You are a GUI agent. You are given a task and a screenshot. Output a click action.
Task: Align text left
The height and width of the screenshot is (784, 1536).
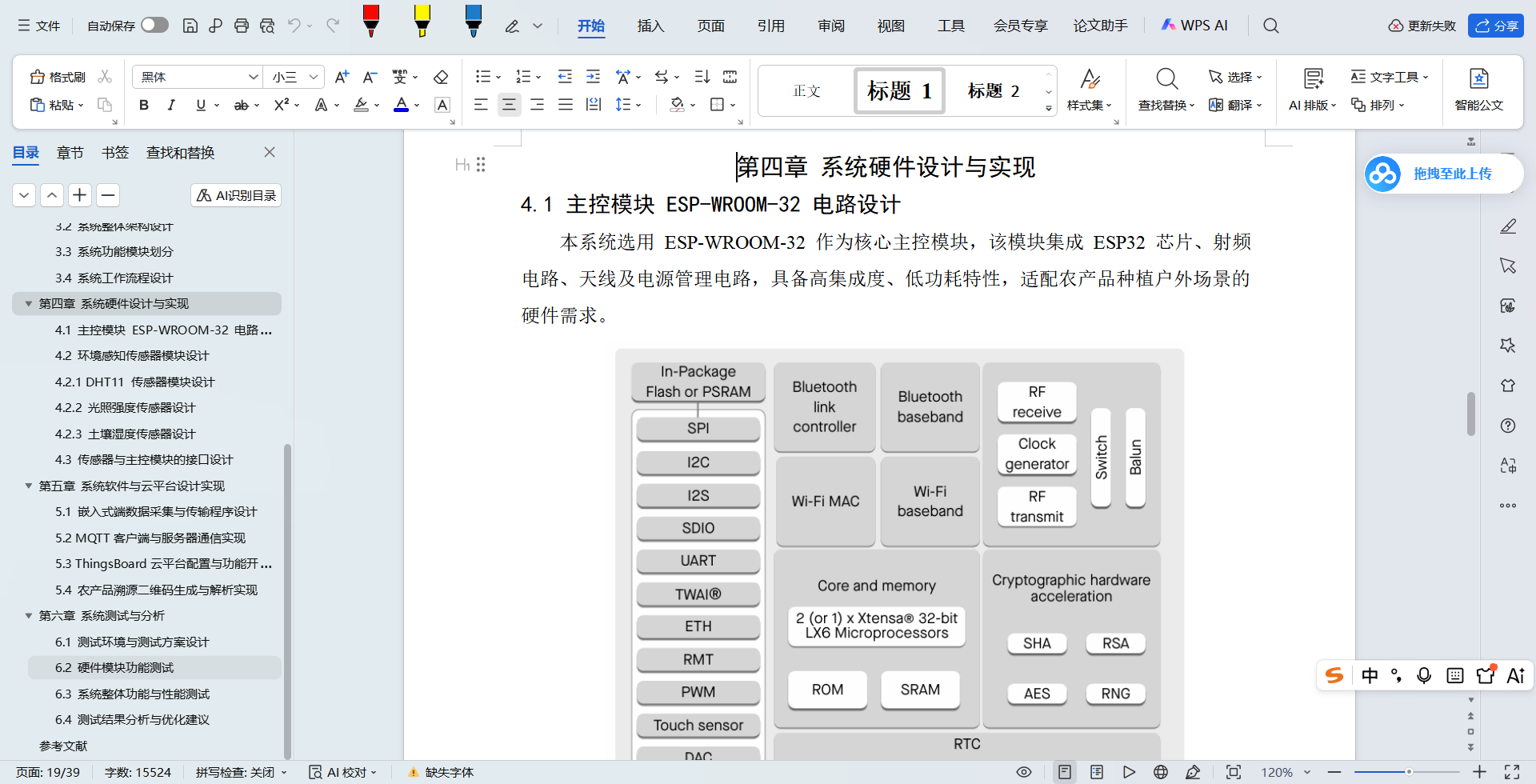(481, 105)
